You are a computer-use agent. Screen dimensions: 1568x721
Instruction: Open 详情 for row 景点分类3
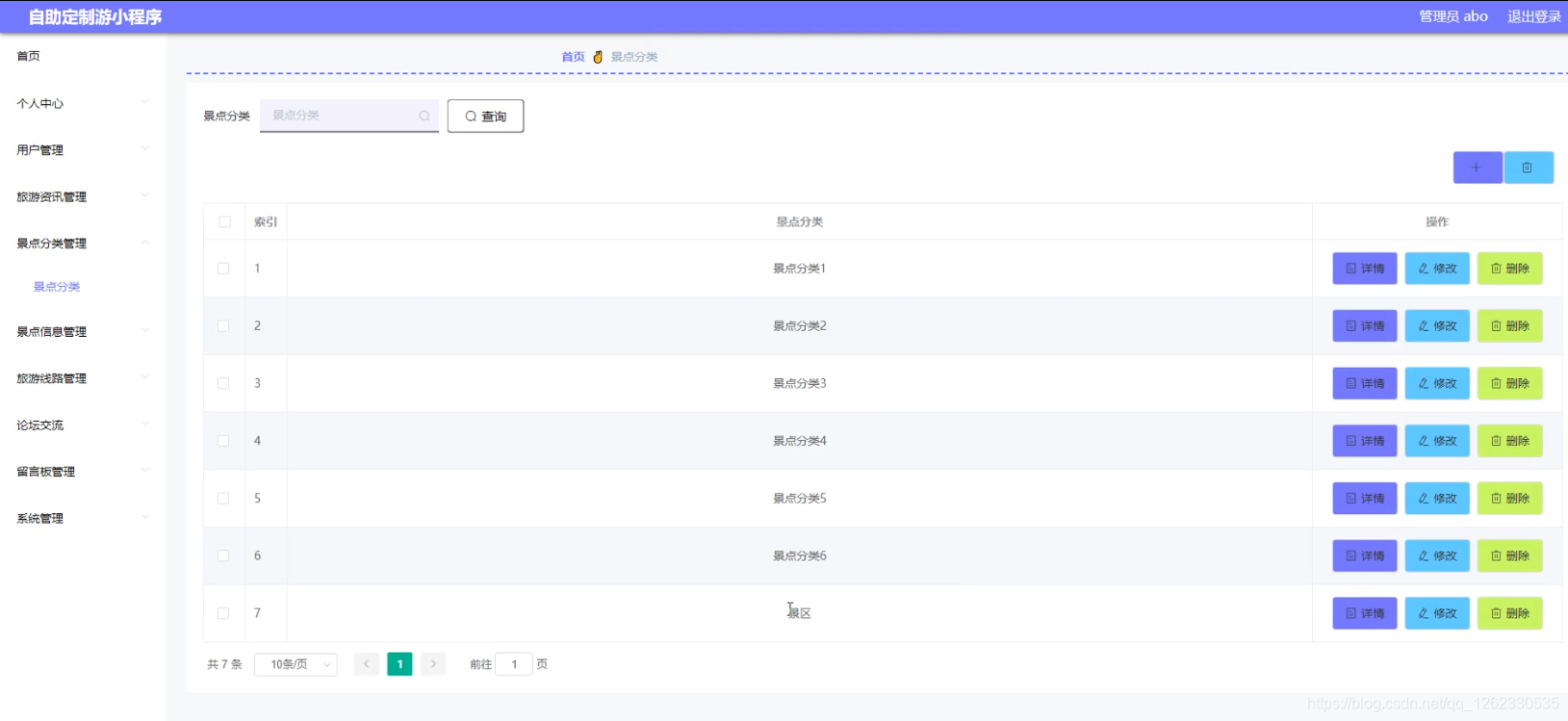(1365, 383)
